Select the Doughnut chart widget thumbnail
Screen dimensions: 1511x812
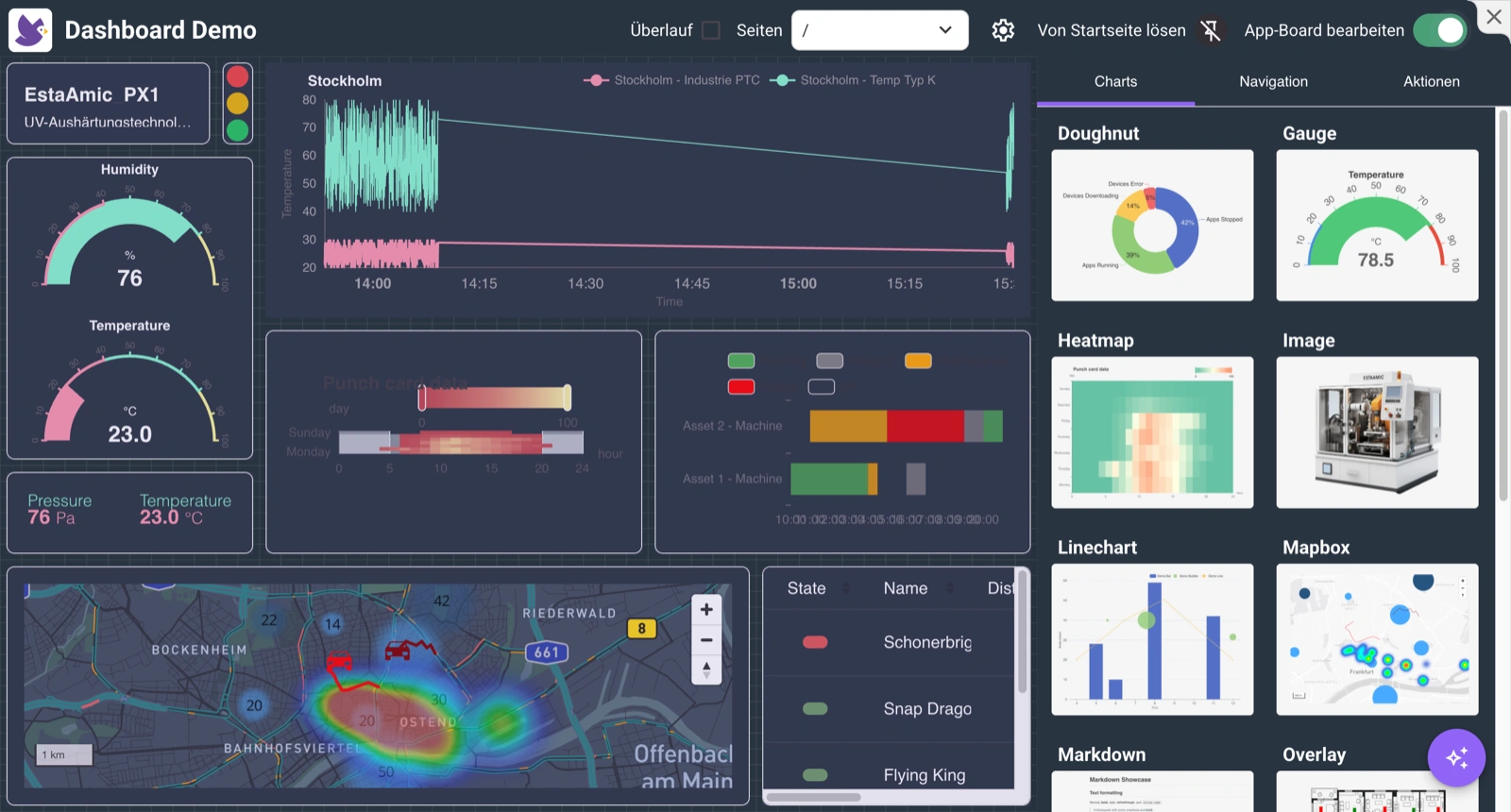[1152, 226]
